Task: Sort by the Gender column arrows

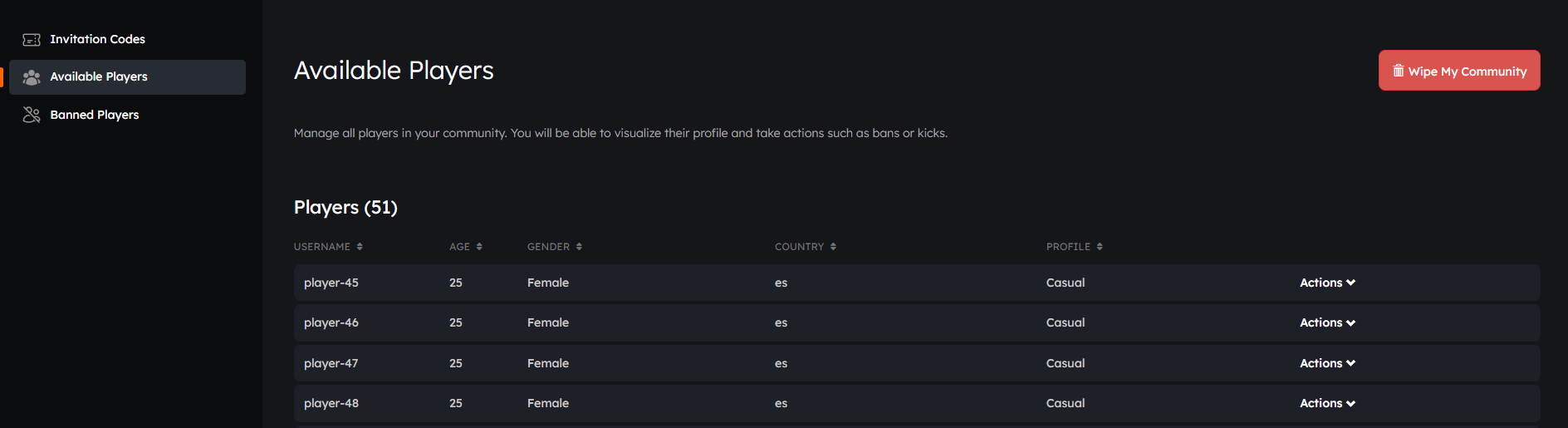Action: pyautogui.click(x=579, y=247)
